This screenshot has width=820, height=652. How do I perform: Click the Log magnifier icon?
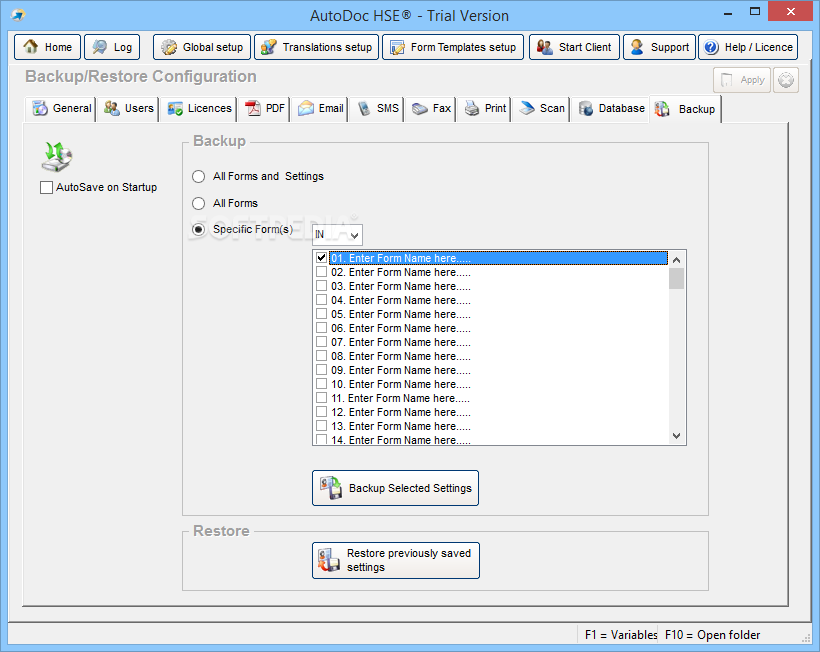[x=100, y=47]
